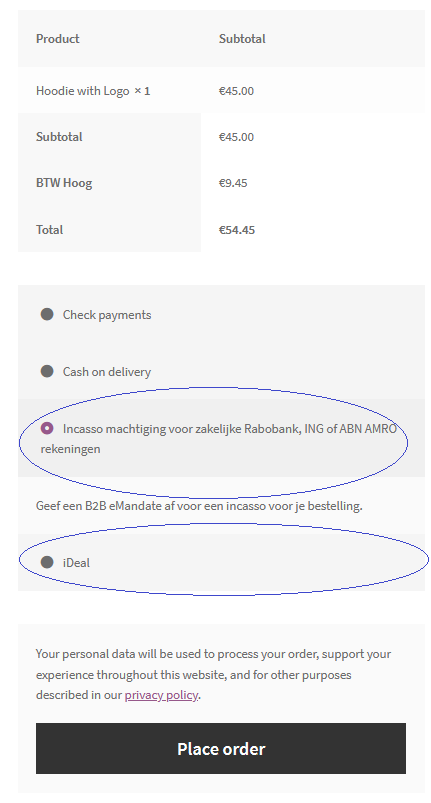The width and height of the screenshot is (431, 803).
Task: Click the €54.45 total amount
Action: click(237, 230)
